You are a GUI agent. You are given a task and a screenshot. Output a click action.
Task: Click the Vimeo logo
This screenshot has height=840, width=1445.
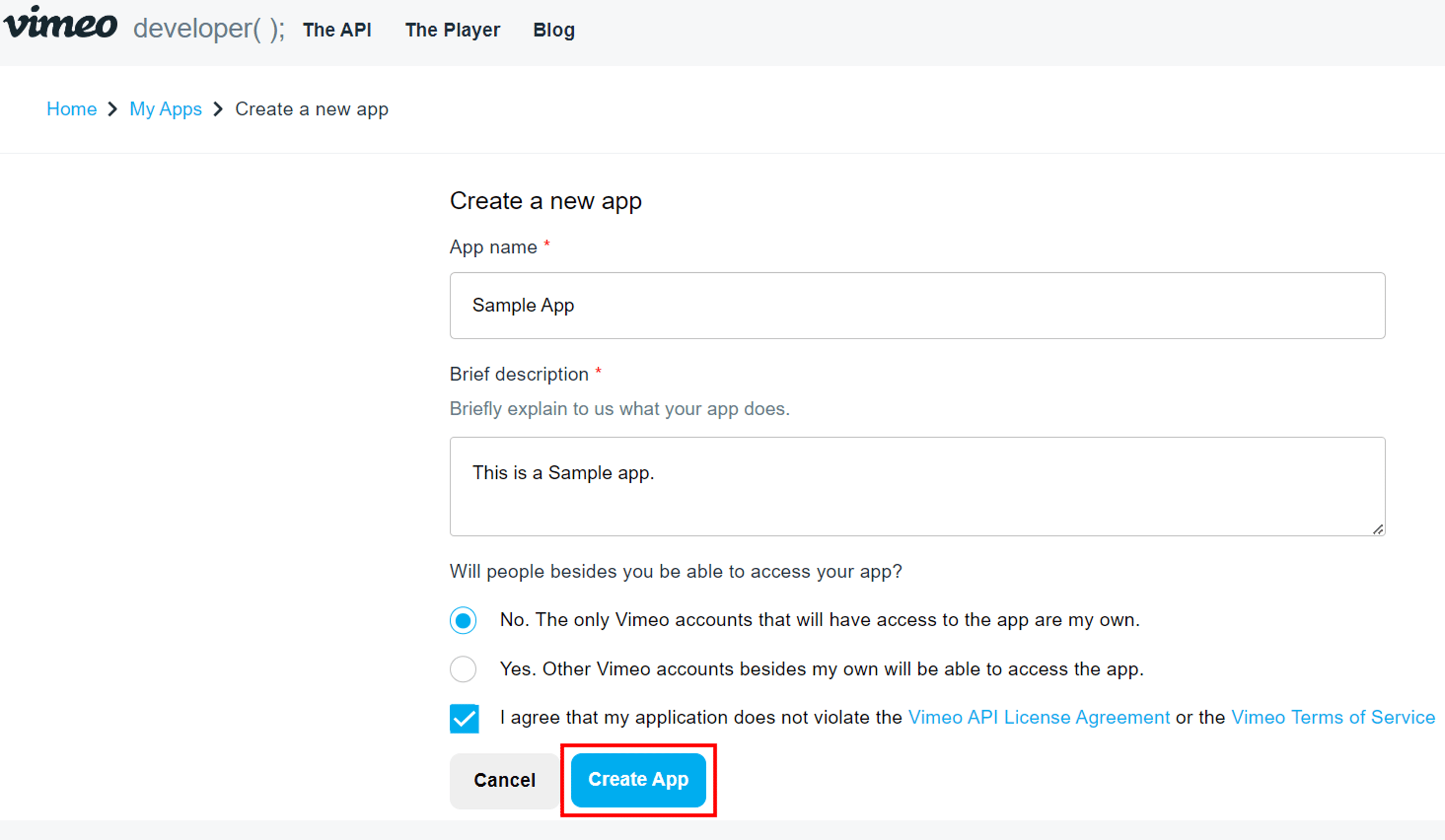[x=60, y=23]
